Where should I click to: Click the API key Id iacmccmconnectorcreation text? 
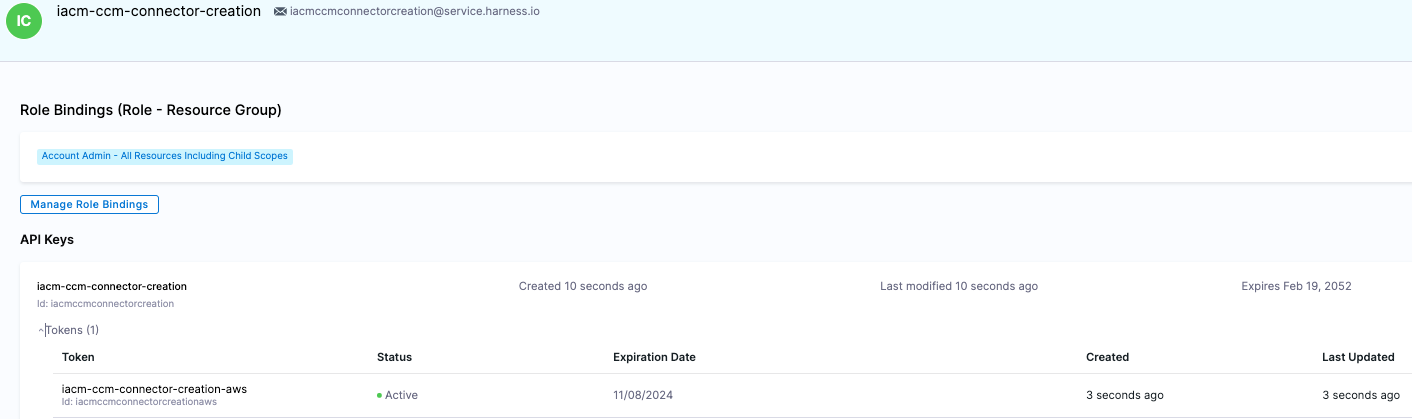click(x=105, y=303)
